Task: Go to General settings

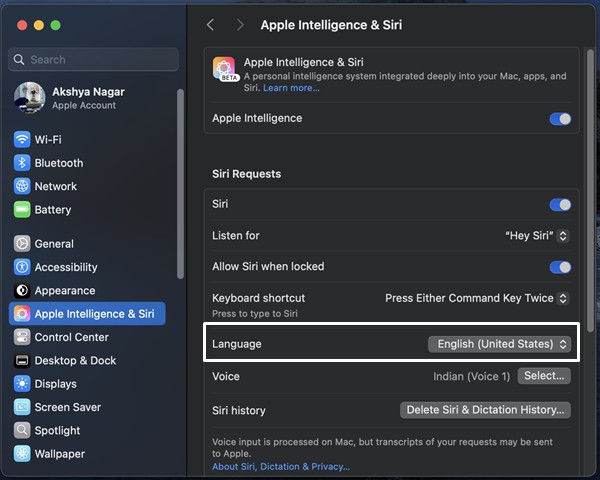Action: click(x=87, y=243)
